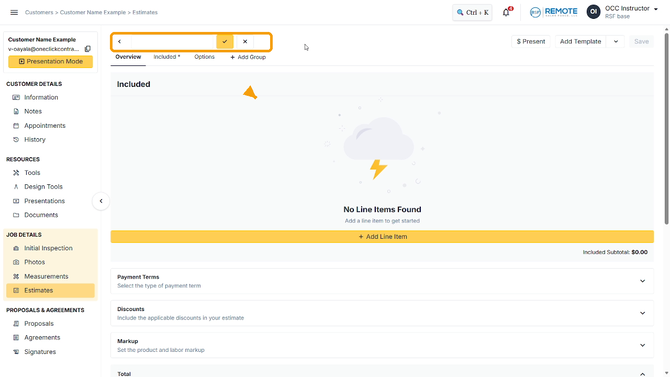Confirm the name with the checkmark button
The height and width of the screenshot is (377, 670).
pyautogui.click(x=225, y=41)
